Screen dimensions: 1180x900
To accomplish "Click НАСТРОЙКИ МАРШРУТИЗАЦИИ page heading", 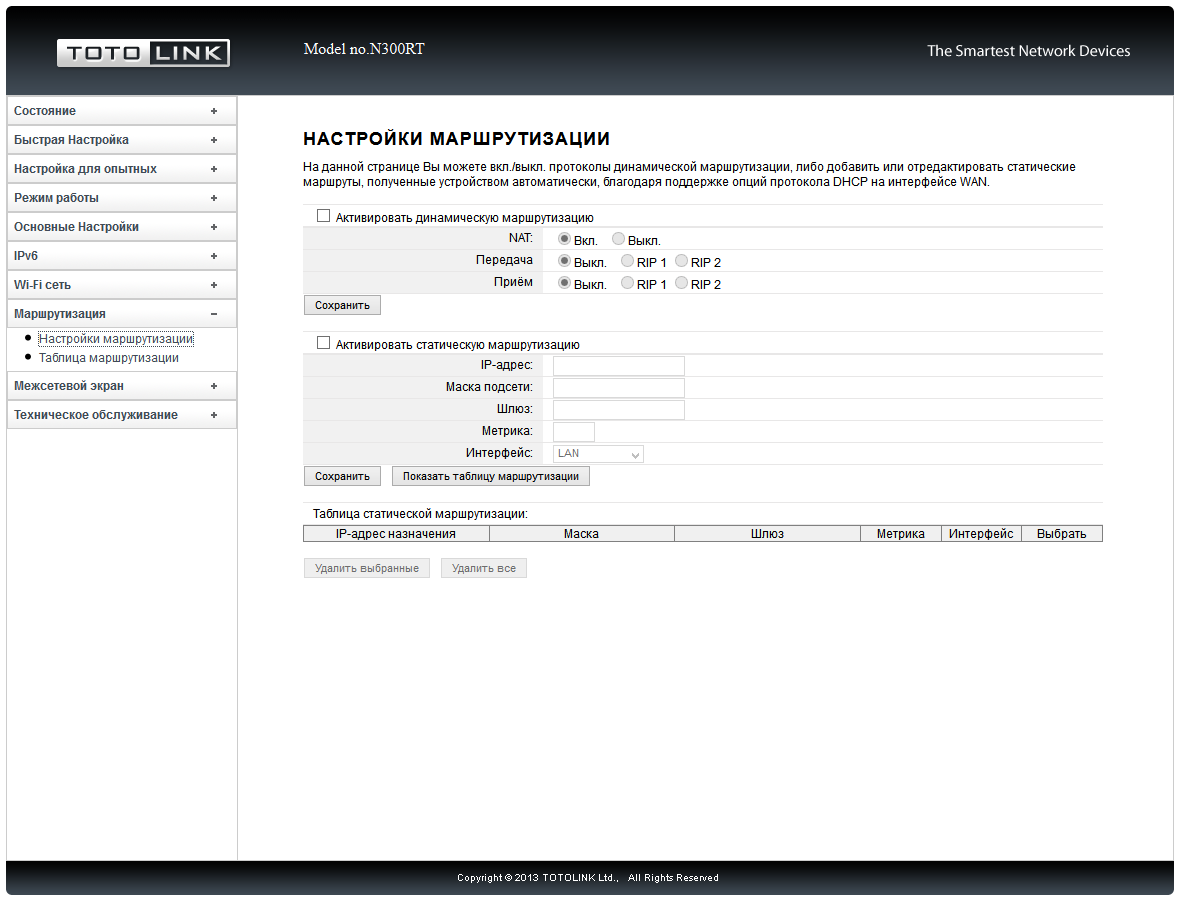I will tap(456, 138).
